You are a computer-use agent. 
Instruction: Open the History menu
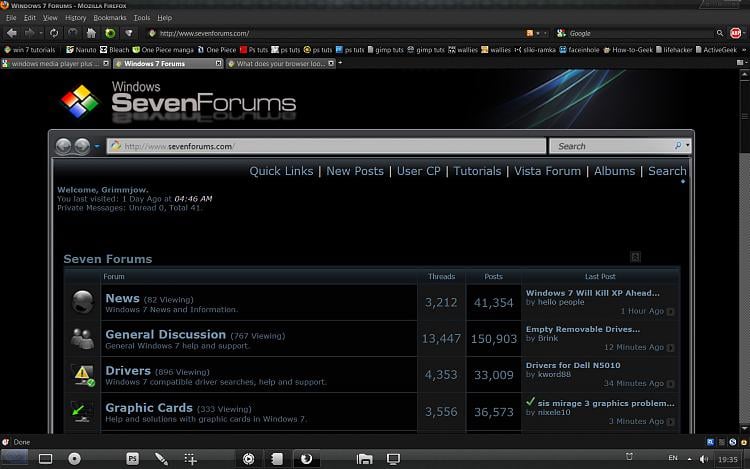75,18
